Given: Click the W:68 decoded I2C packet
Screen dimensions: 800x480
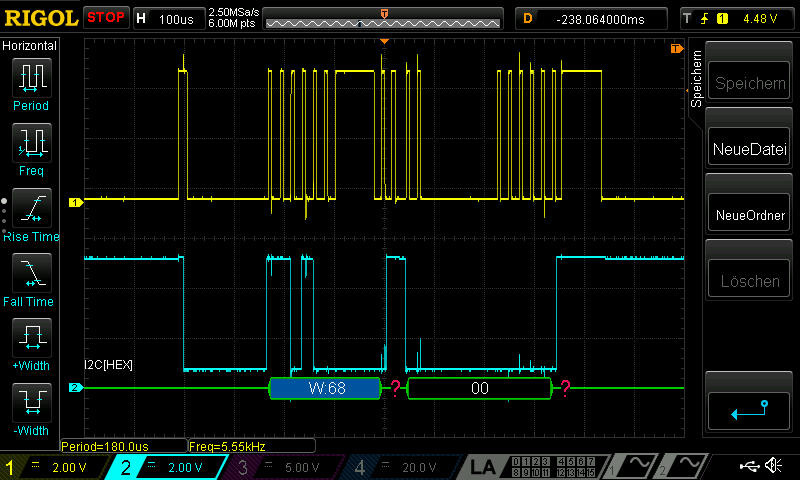Looking at the screenshot, I should (326, 388).
